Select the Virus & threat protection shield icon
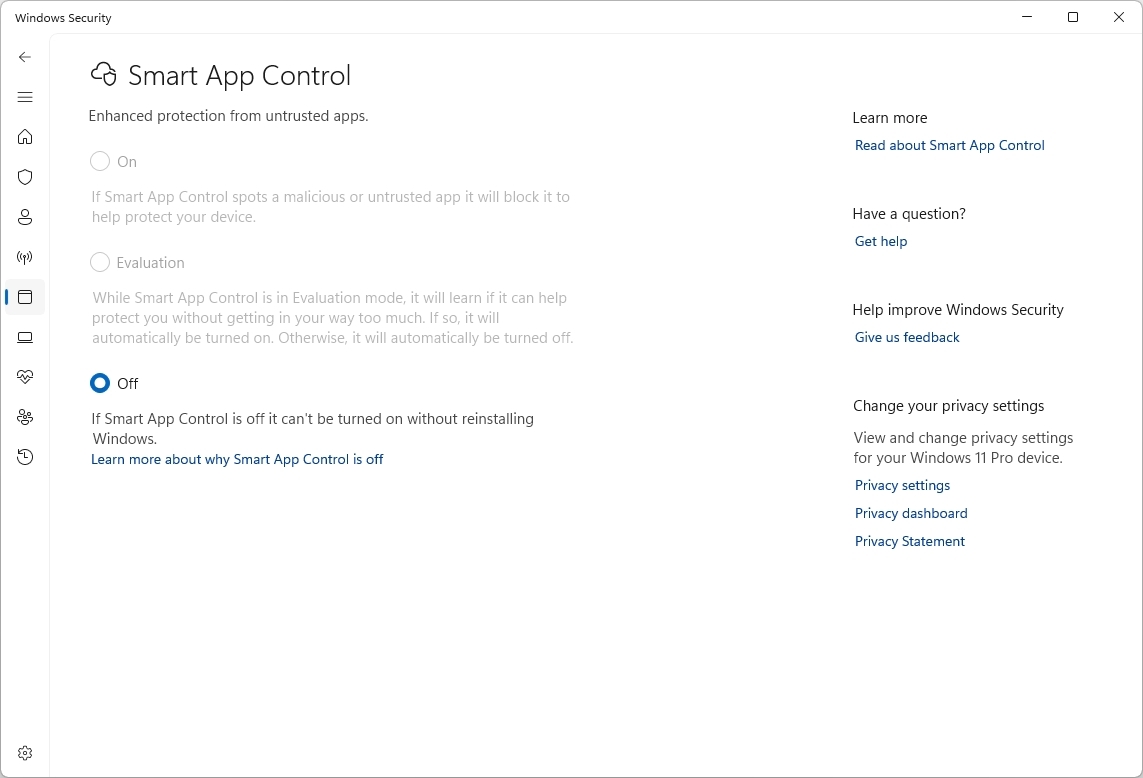 coord(24,177)
